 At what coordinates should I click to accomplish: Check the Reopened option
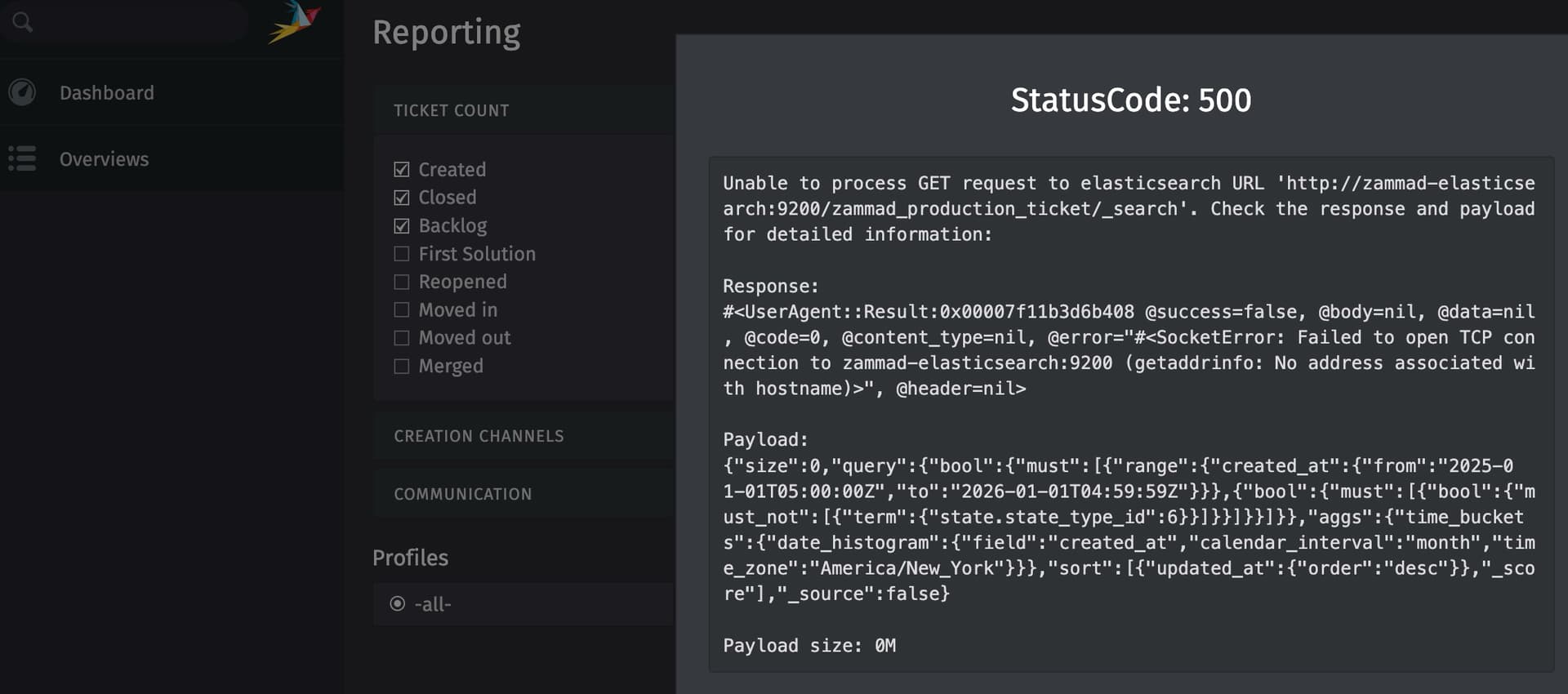[x=401, y=282]
